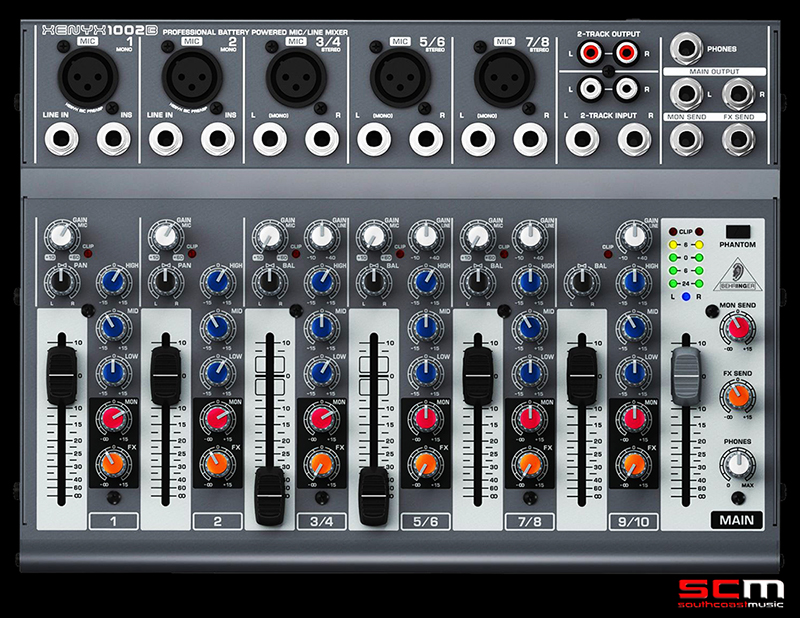Viewport: 800px width, 618px height.
Task: Click the MON SEND output jack
Action: [686, 139]
